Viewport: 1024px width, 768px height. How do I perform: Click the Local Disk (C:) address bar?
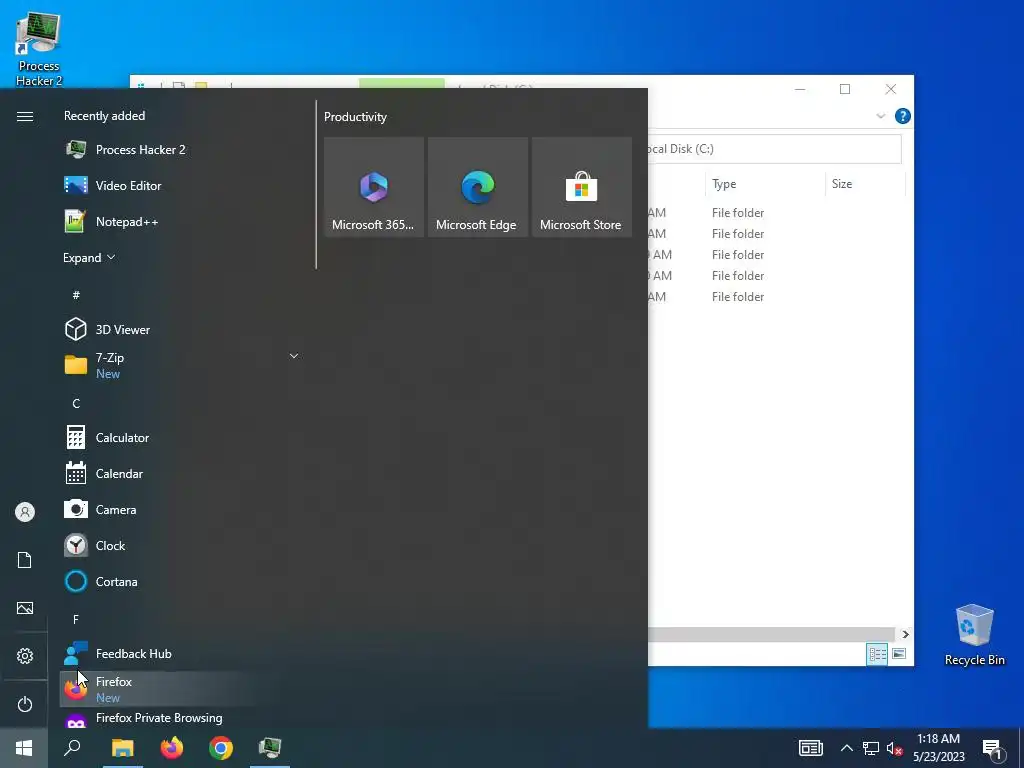(x=775, y=149)
